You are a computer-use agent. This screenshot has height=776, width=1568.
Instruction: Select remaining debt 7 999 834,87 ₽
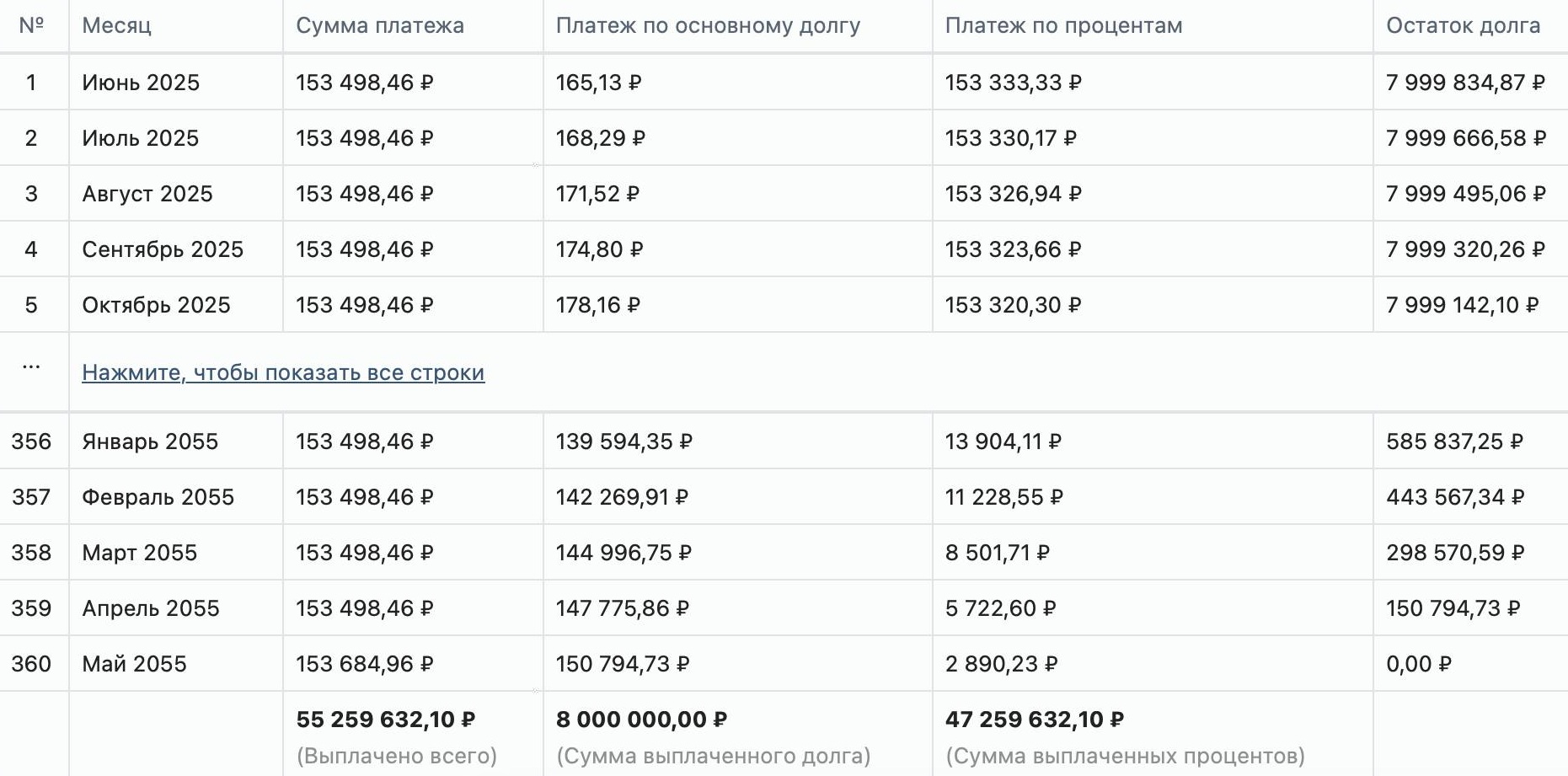[x=1466, y=83]
